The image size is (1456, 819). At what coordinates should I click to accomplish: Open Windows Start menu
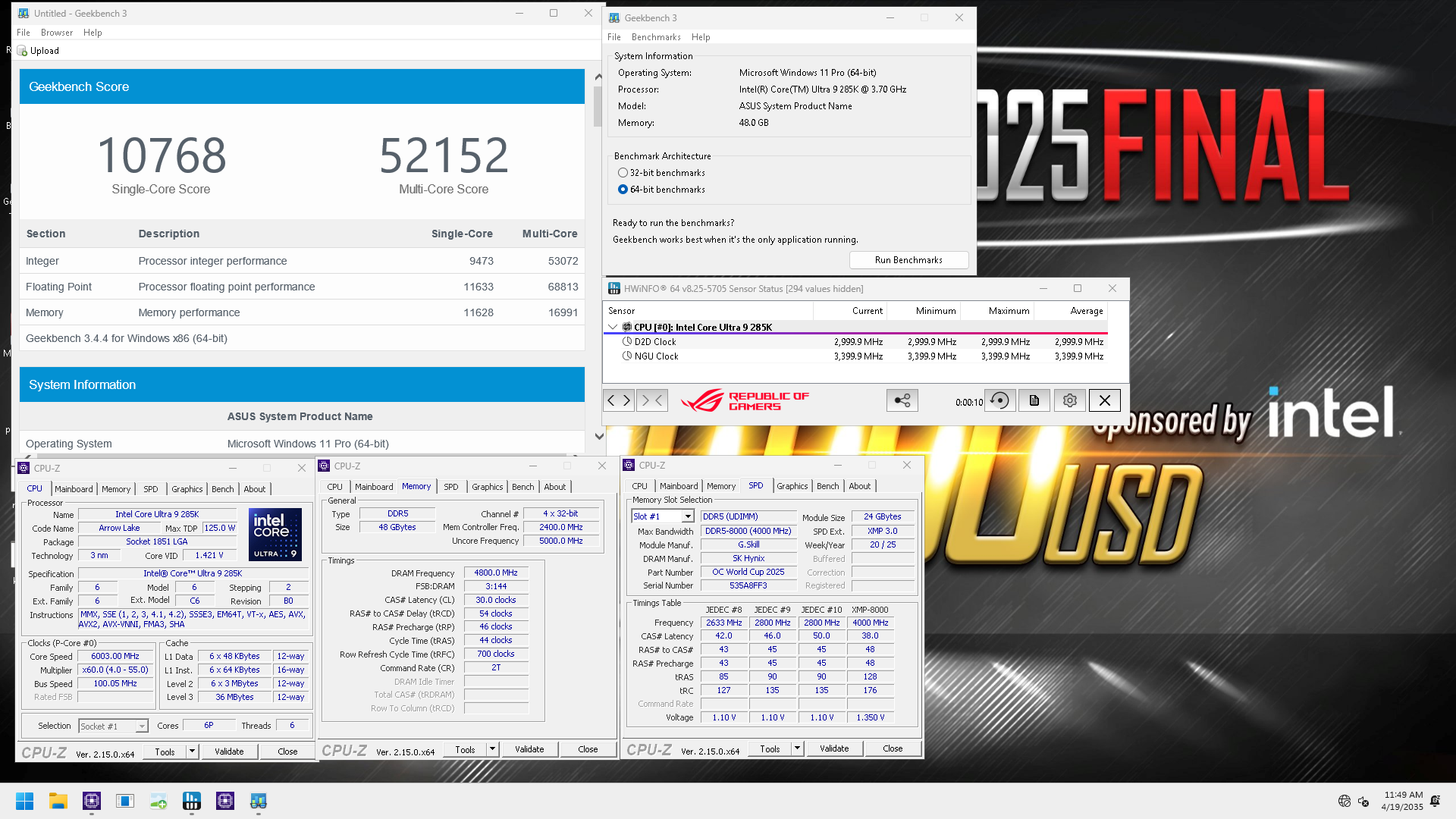pyautogui.click(x=25, y=801)
